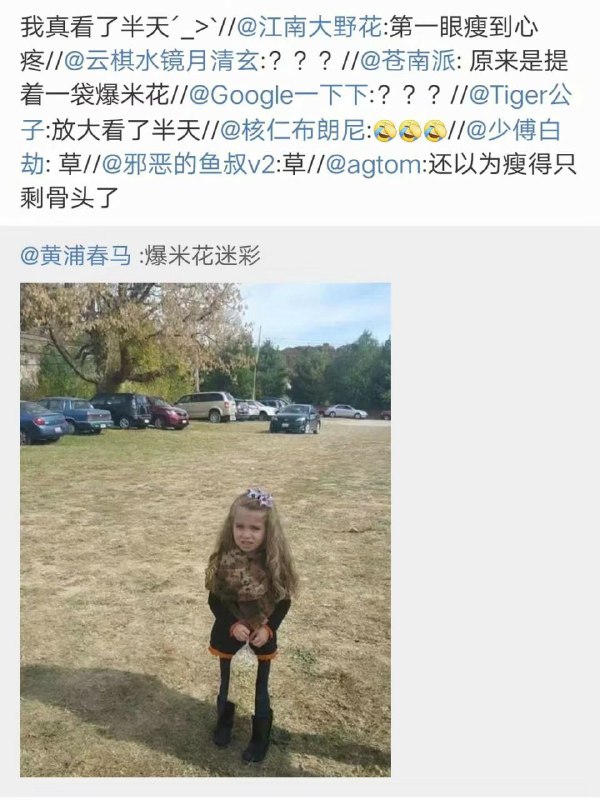Open the @江南大野花 user mention
This screenshot has height=800, width=600.
[309, 27]
